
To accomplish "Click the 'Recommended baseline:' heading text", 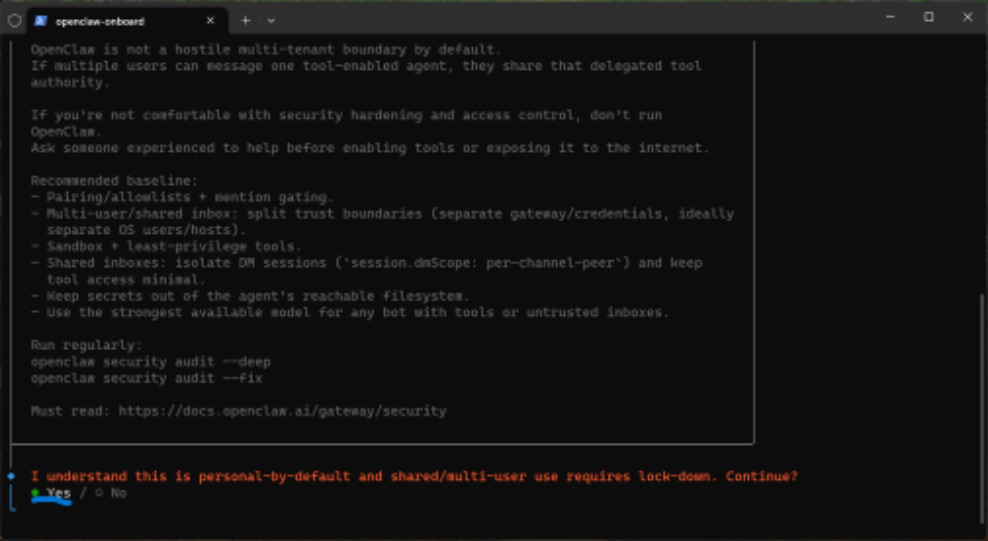I will point(114,181).
